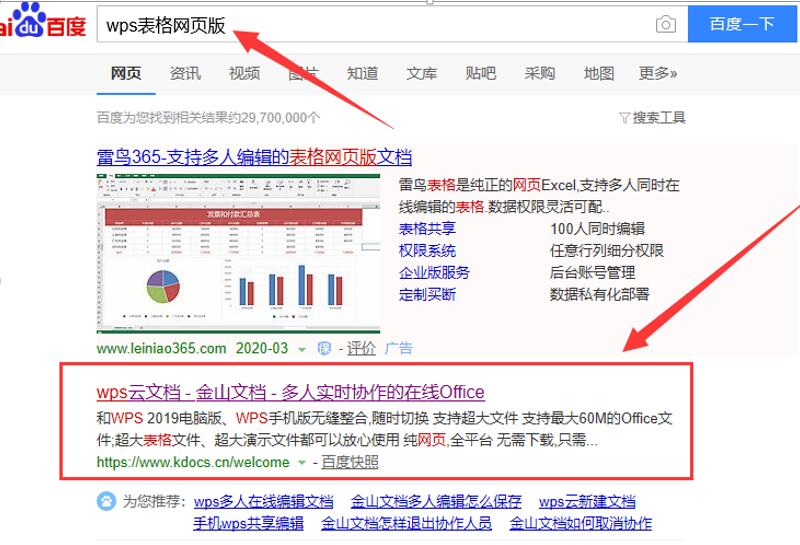The width and height of the screenshot is (800, 545).
Task: Expand dropdown arrow after leiniao365 2020-03
Action: 302,350
